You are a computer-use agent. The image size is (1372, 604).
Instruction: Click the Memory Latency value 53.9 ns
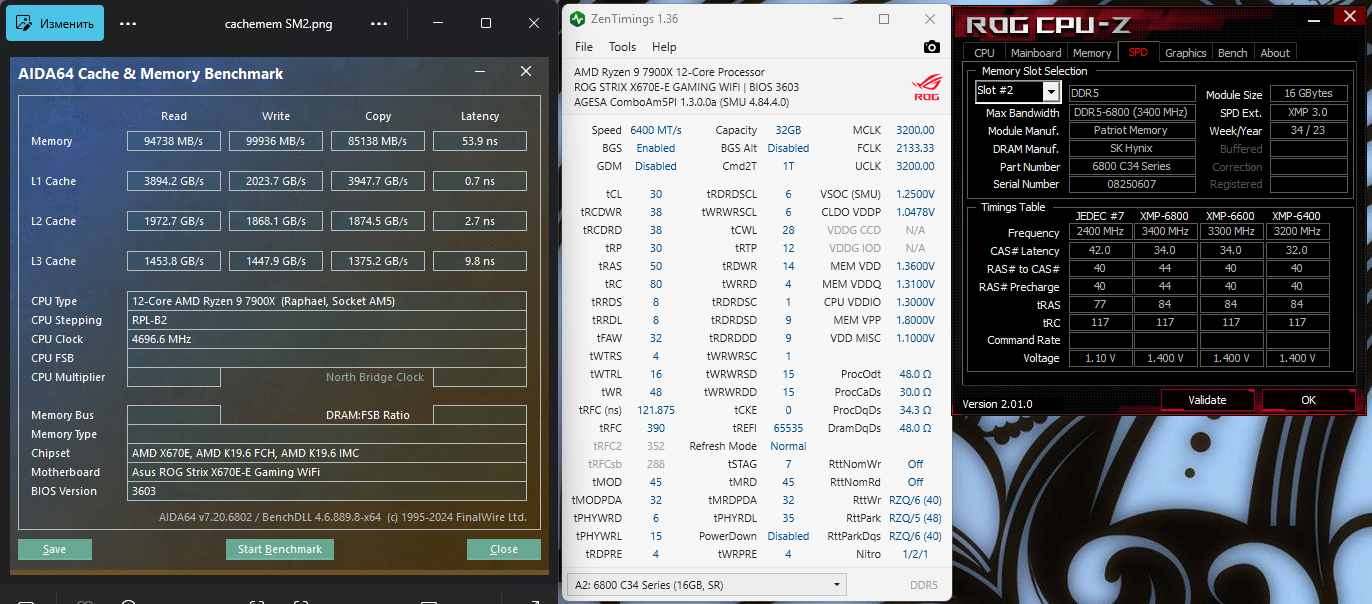(x=480, y=141)
